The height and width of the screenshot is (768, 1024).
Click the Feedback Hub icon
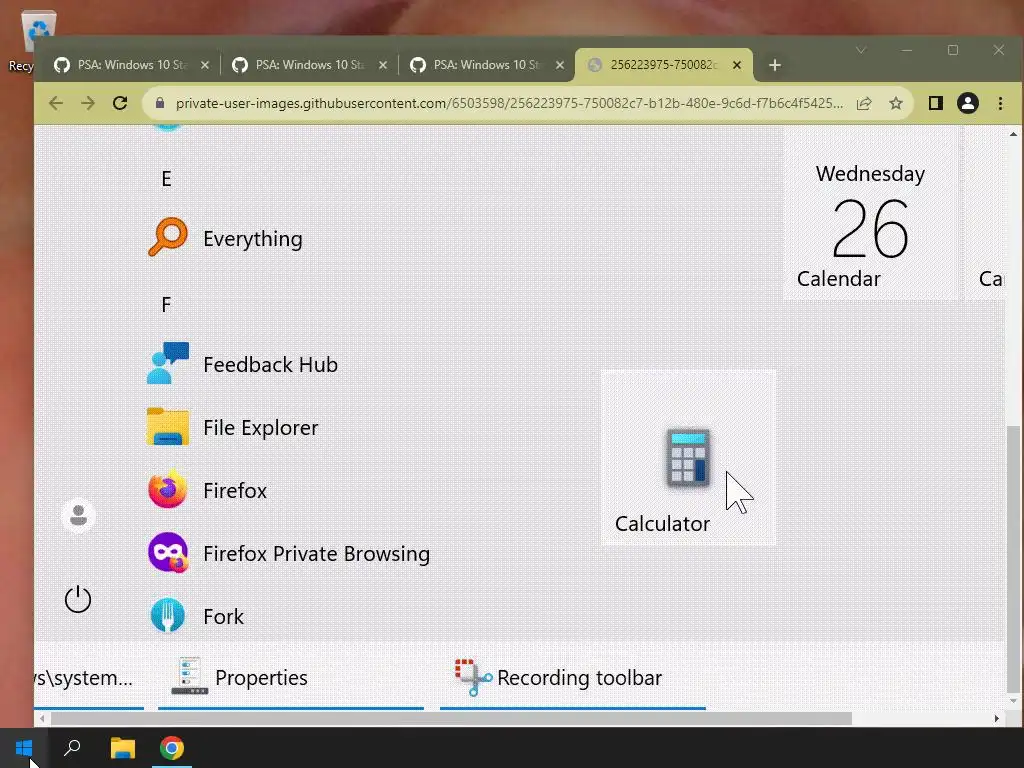[x=167, y=363]
